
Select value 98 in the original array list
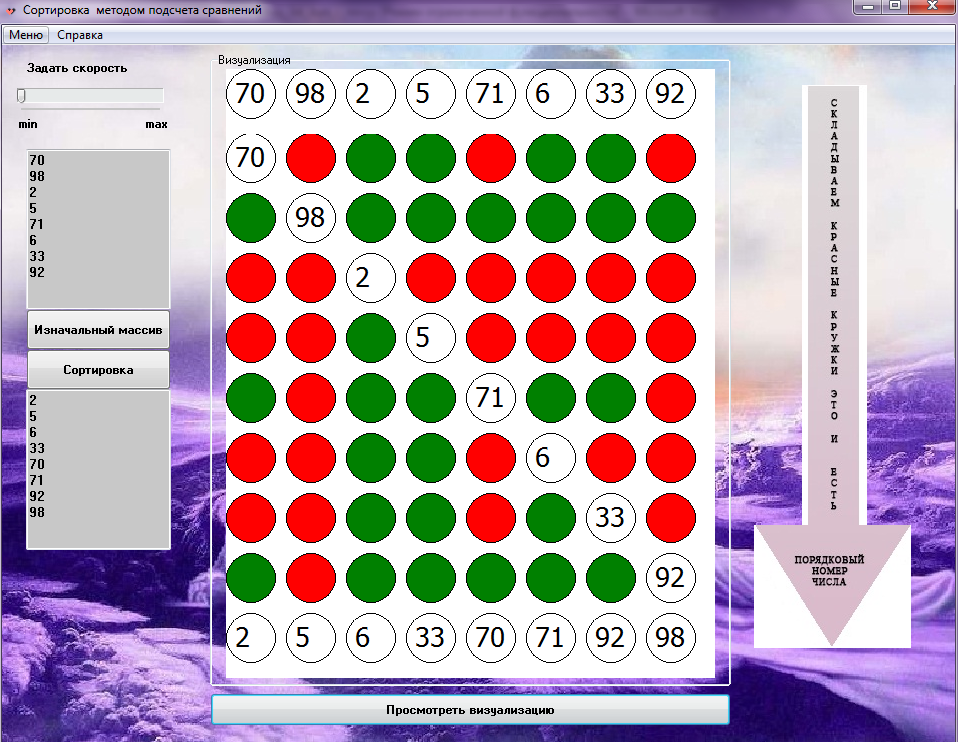(37, 177)
